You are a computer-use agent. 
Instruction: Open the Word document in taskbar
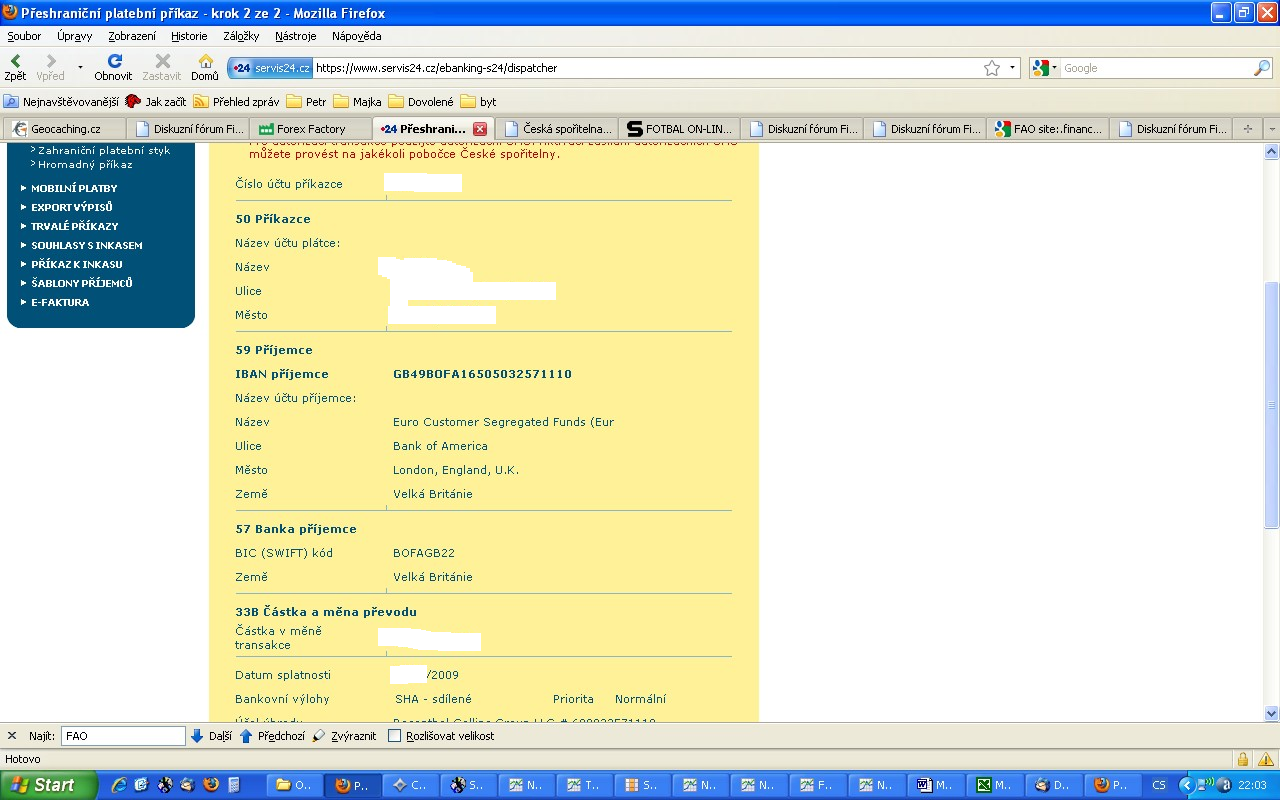937,785
